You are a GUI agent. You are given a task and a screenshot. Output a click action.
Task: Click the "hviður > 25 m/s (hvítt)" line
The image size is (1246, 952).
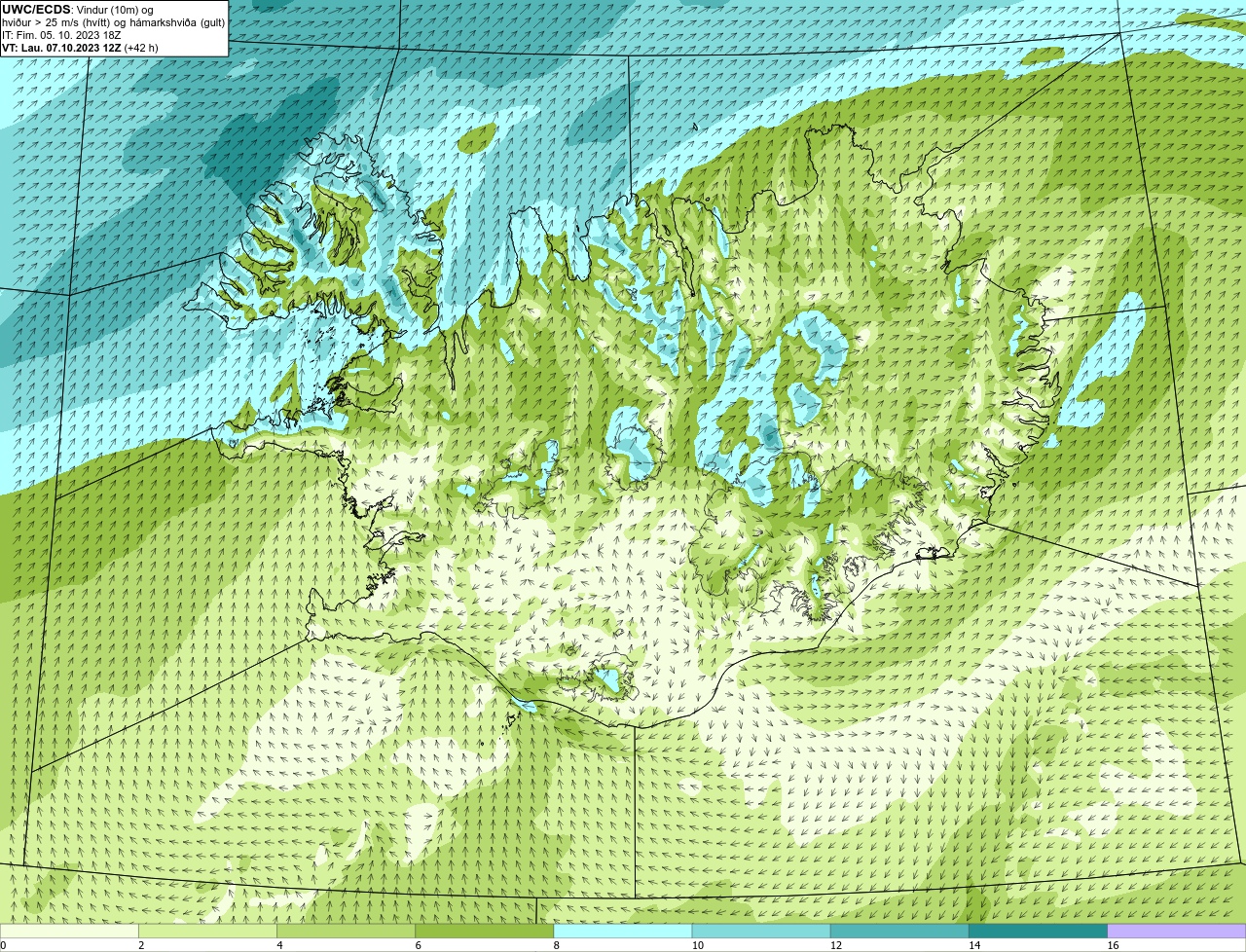(114, 22)
